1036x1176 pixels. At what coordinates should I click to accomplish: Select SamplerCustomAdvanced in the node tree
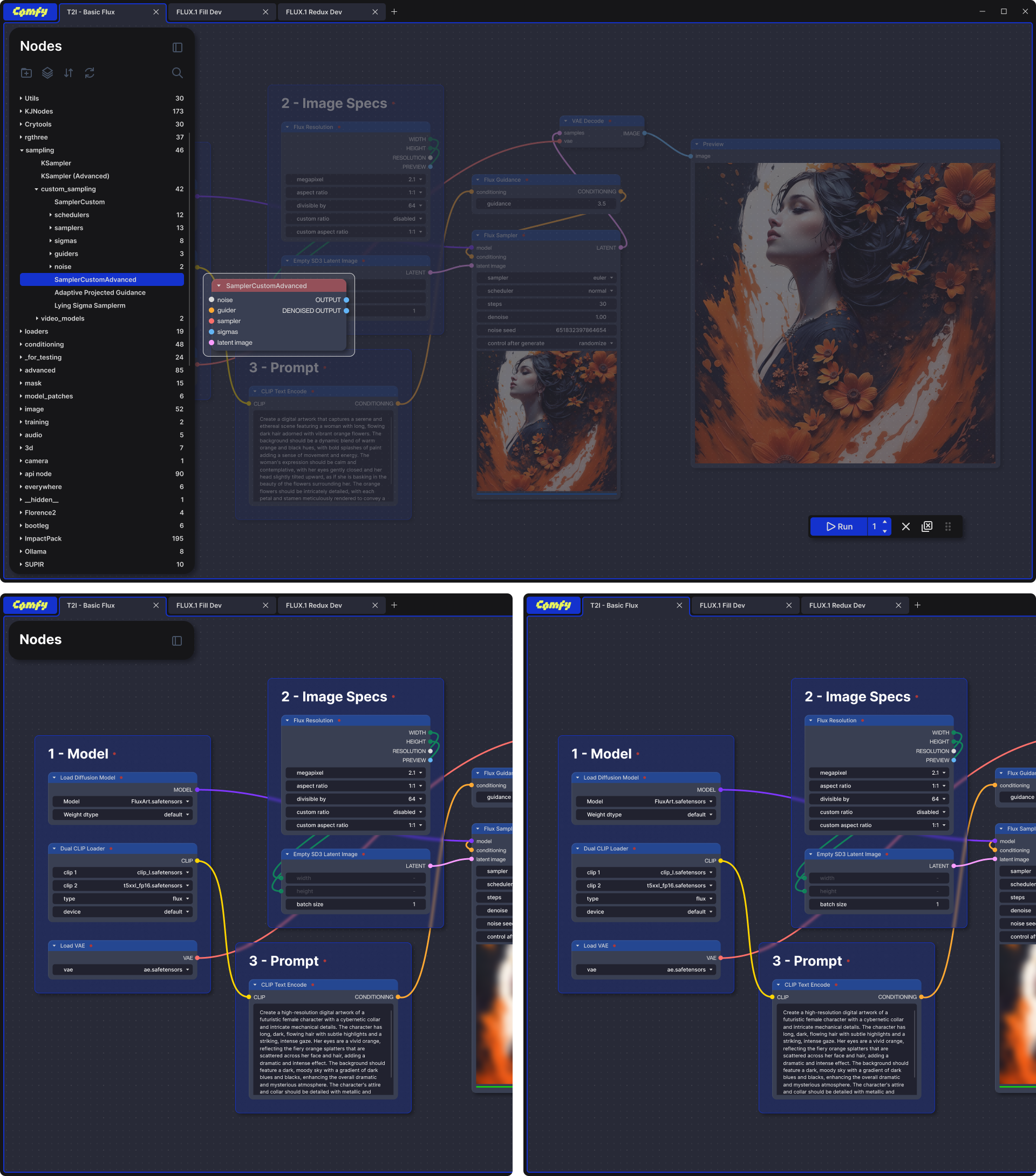coord(96,279)
